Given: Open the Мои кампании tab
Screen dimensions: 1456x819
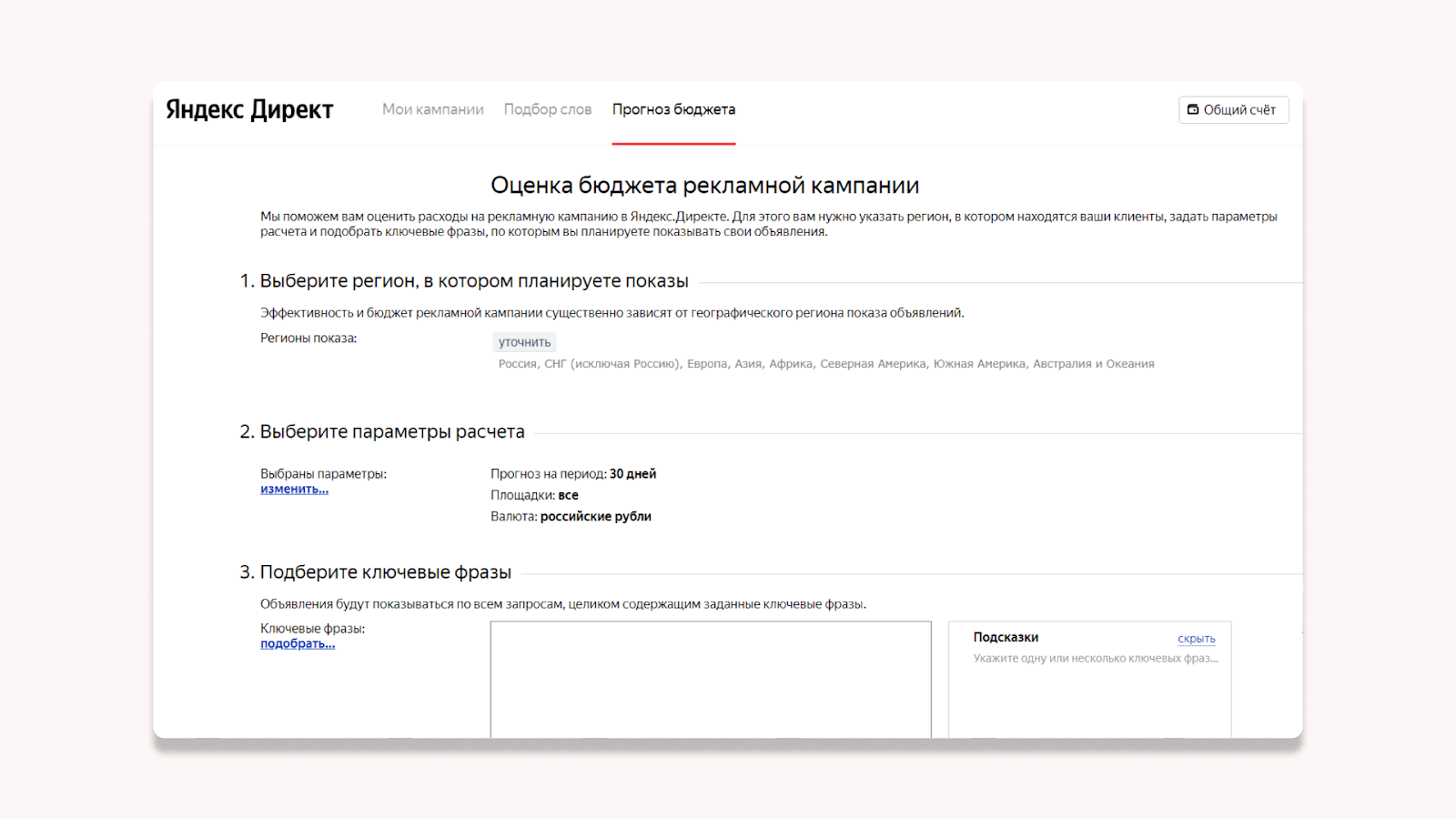Looking at the screenshot, I should coord(433,109).
